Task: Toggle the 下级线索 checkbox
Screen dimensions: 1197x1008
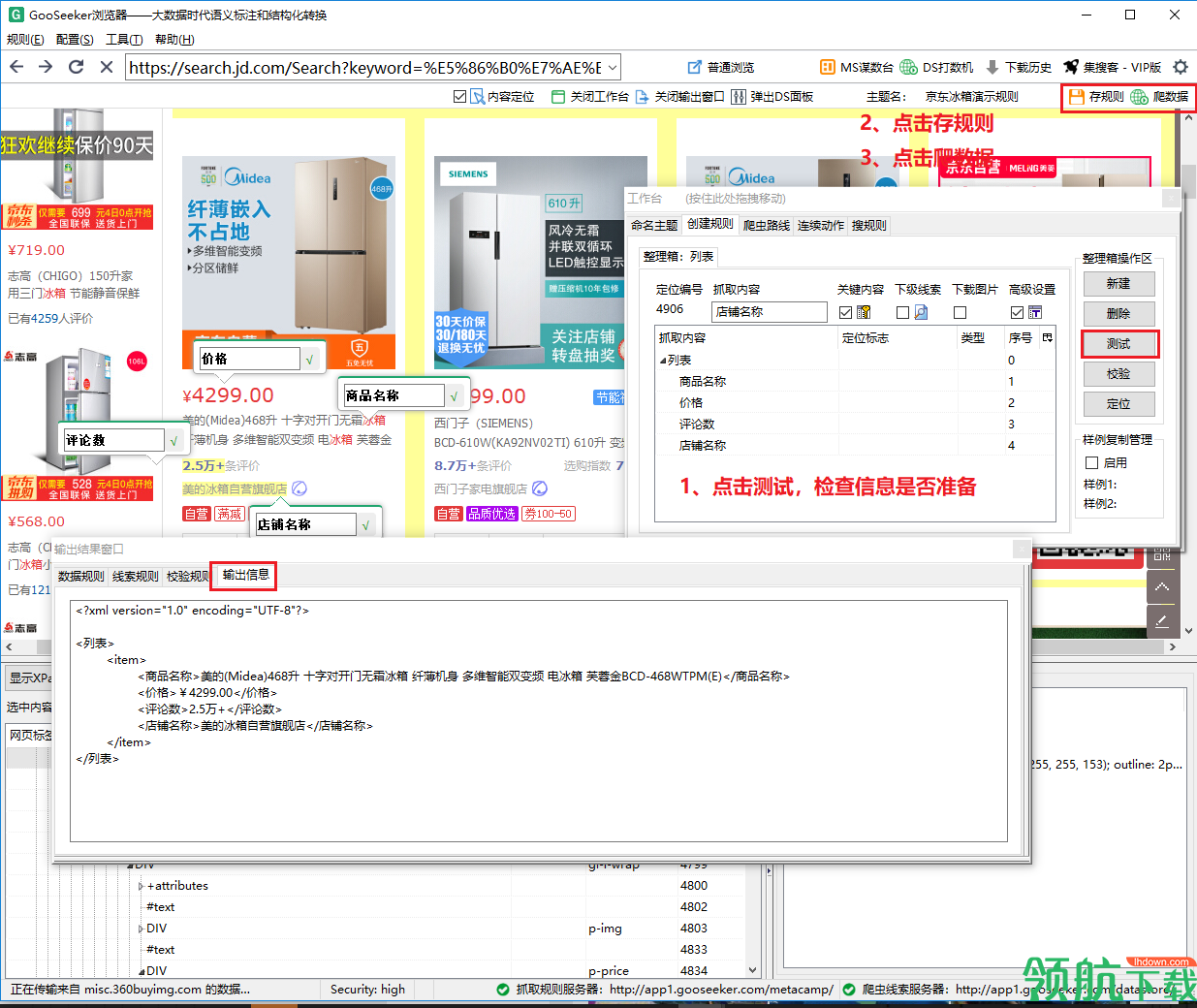Action: pyautogui.click(x=902, y=312)
